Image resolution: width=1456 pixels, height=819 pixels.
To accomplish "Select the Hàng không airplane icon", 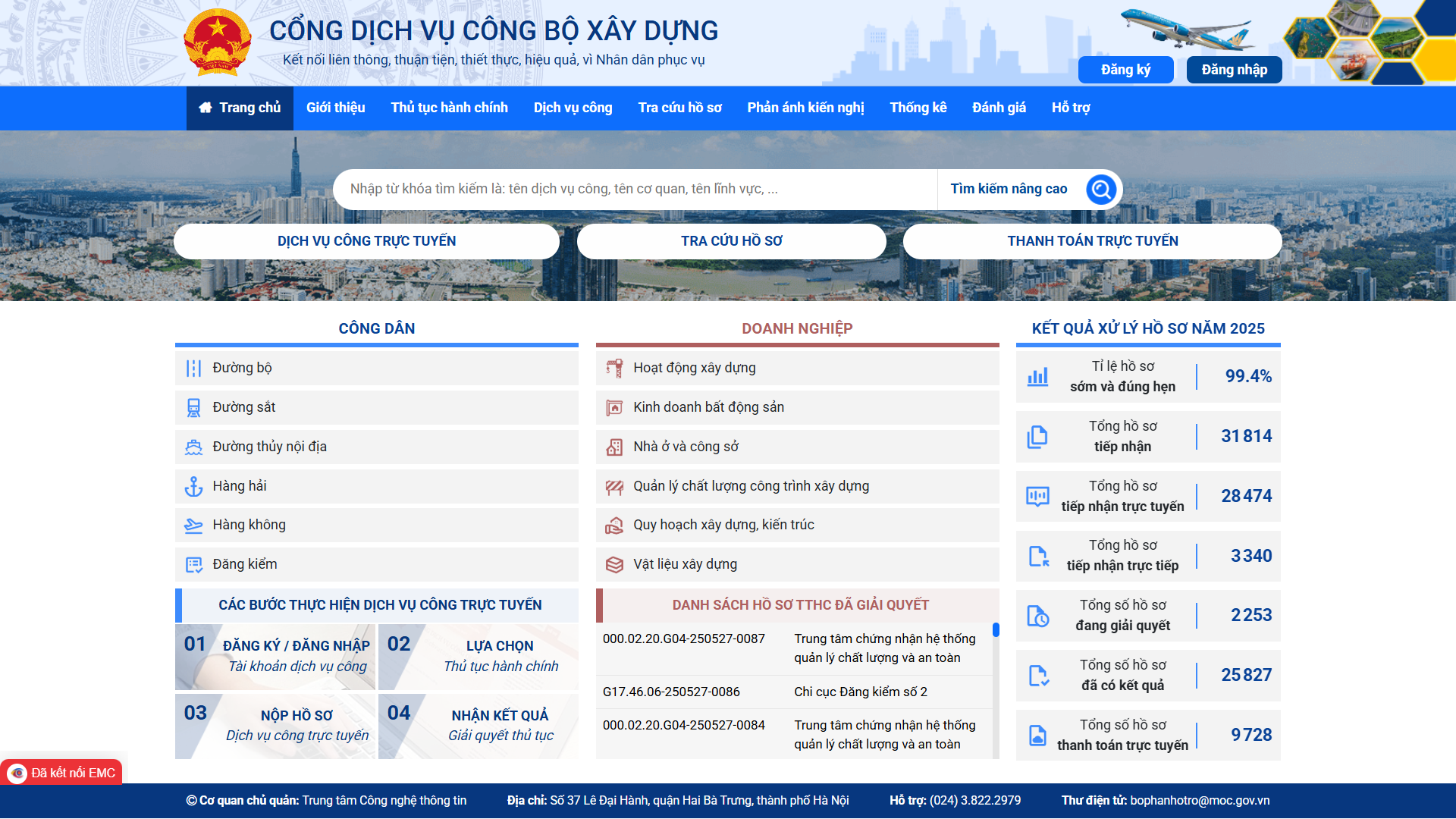I will tap(195, 525).
